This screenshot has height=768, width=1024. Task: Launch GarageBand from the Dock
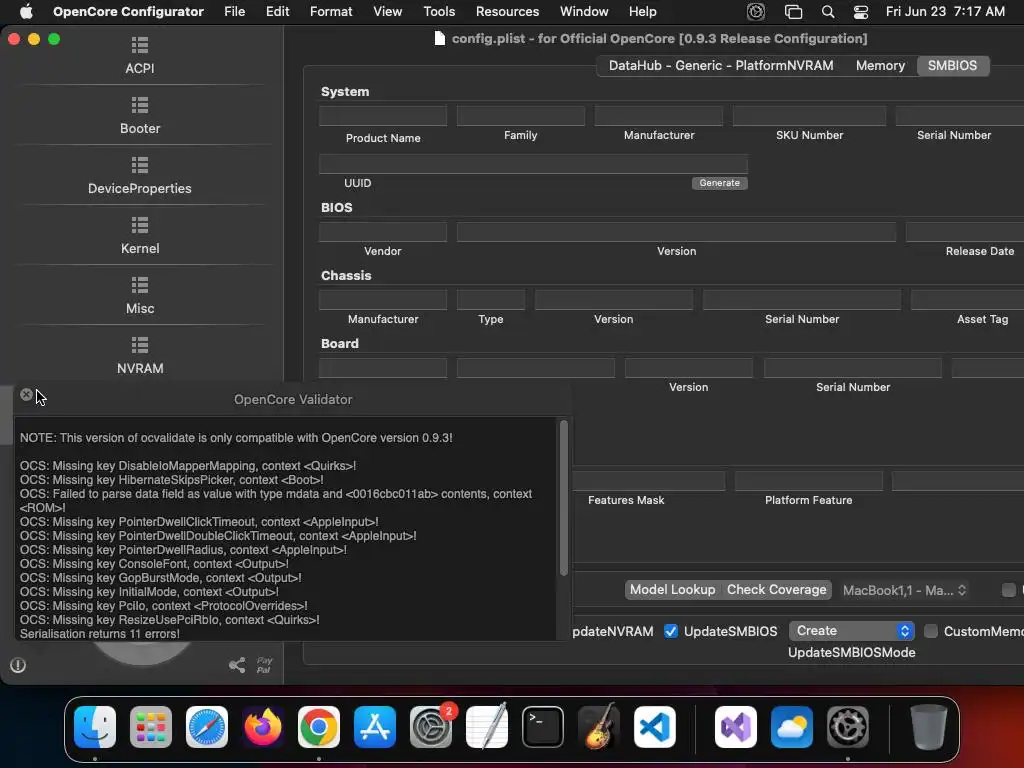599,726
